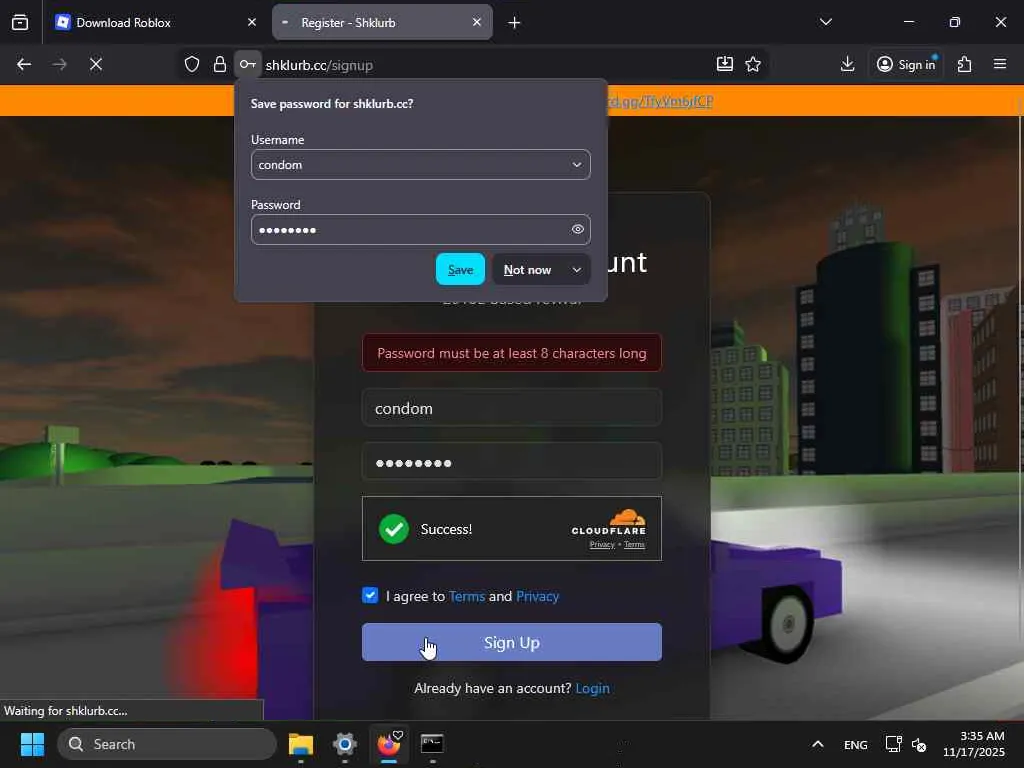Open Cloudflare Privacy link
1024x768 pixels.
pyautogui.click(x=601, y=545)
